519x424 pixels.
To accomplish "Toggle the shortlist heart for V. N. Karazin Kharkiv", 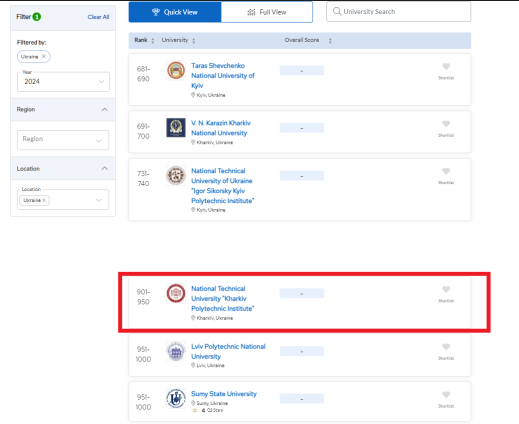I will pos(446,124).
